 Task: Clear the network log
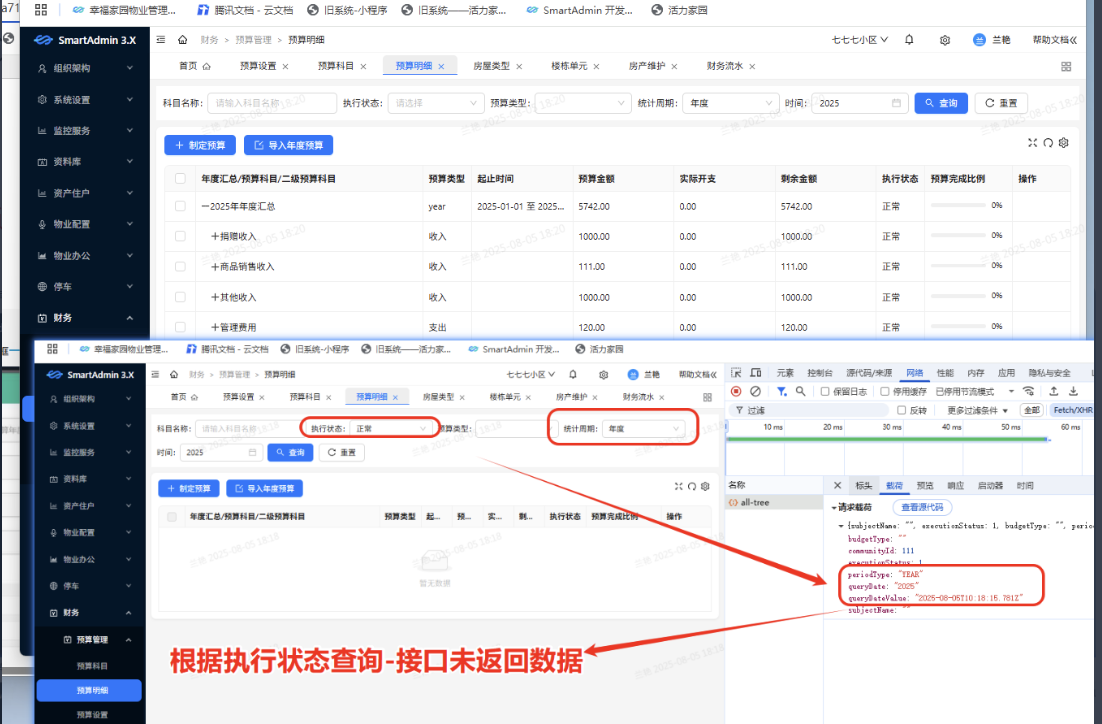755,391
